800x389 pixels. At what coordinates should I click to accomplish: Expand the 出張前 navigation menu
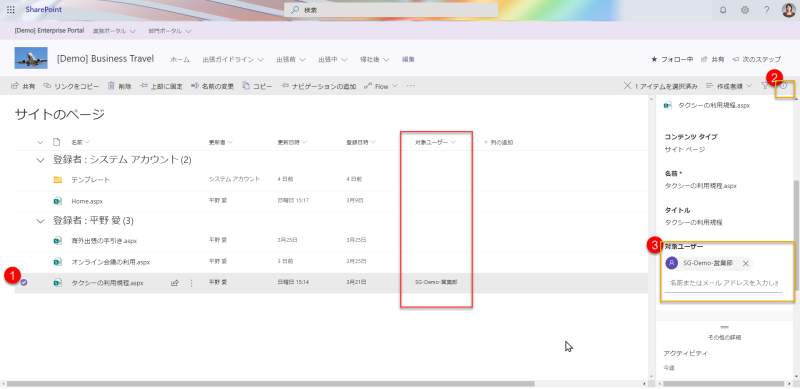click(x=291, y=60)
